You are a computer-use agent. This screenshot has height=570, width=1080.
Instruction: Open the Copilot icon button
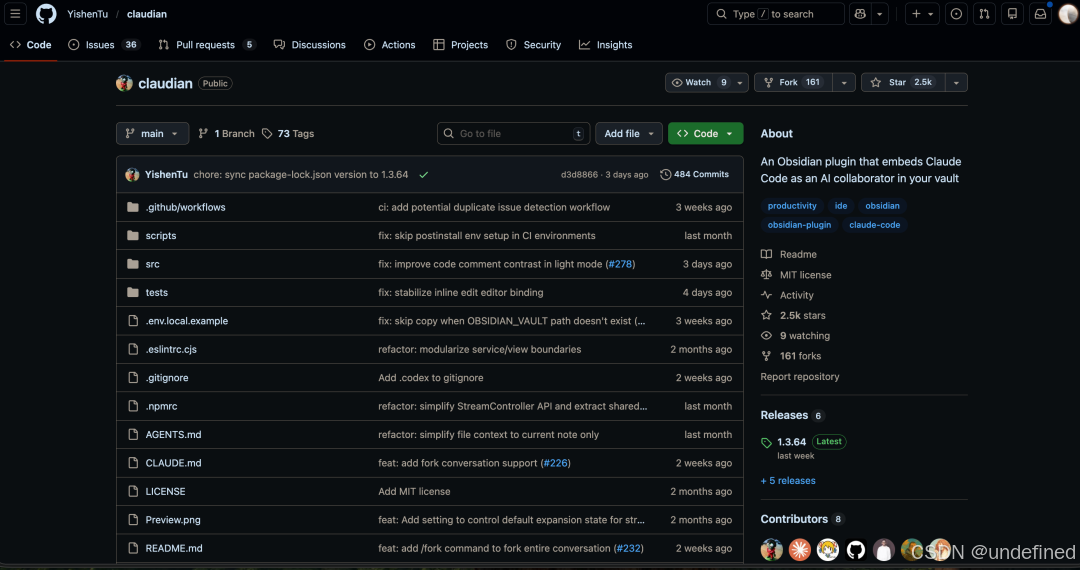point(860,14)
